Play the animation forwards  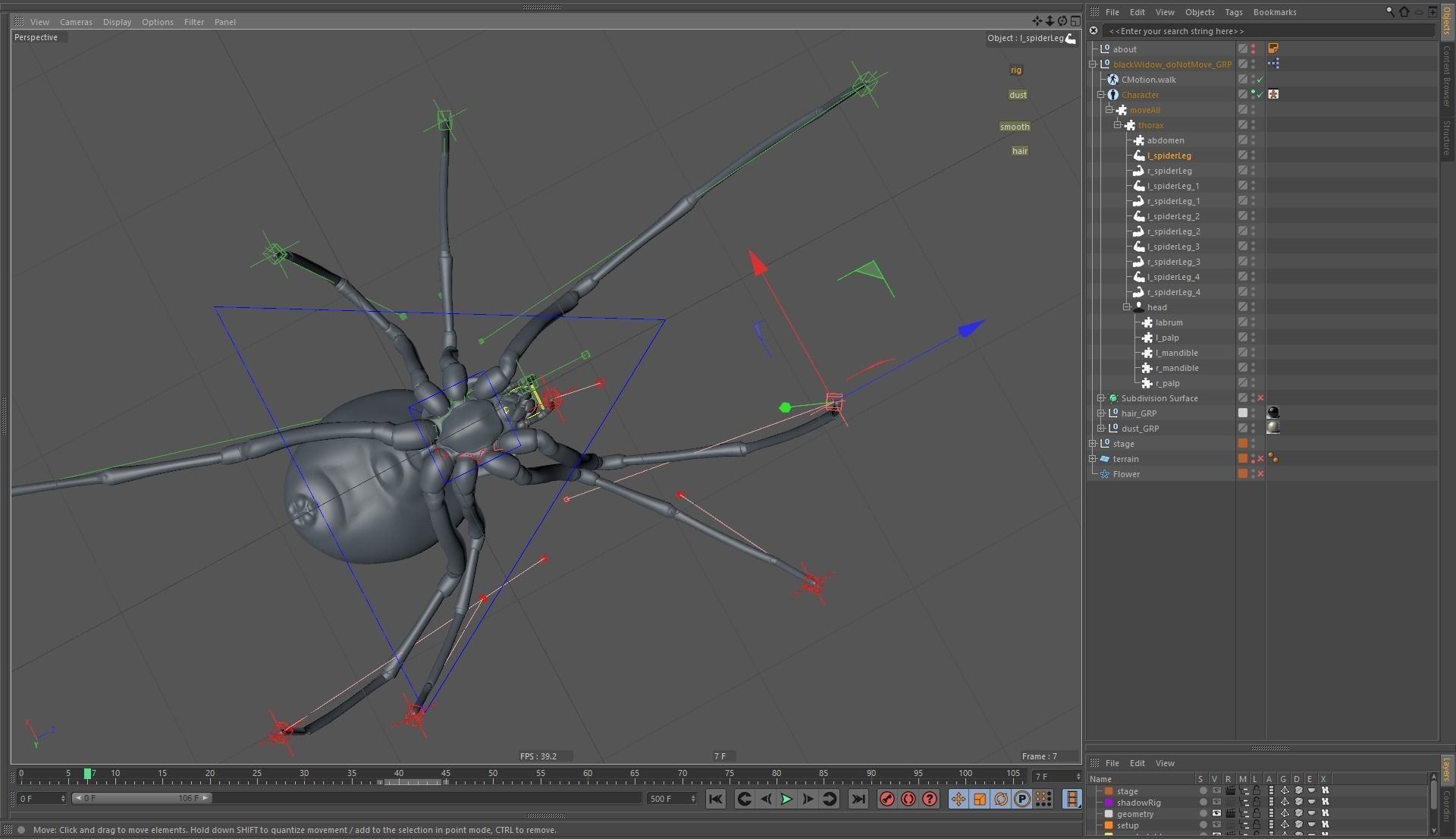pos(786,799)
